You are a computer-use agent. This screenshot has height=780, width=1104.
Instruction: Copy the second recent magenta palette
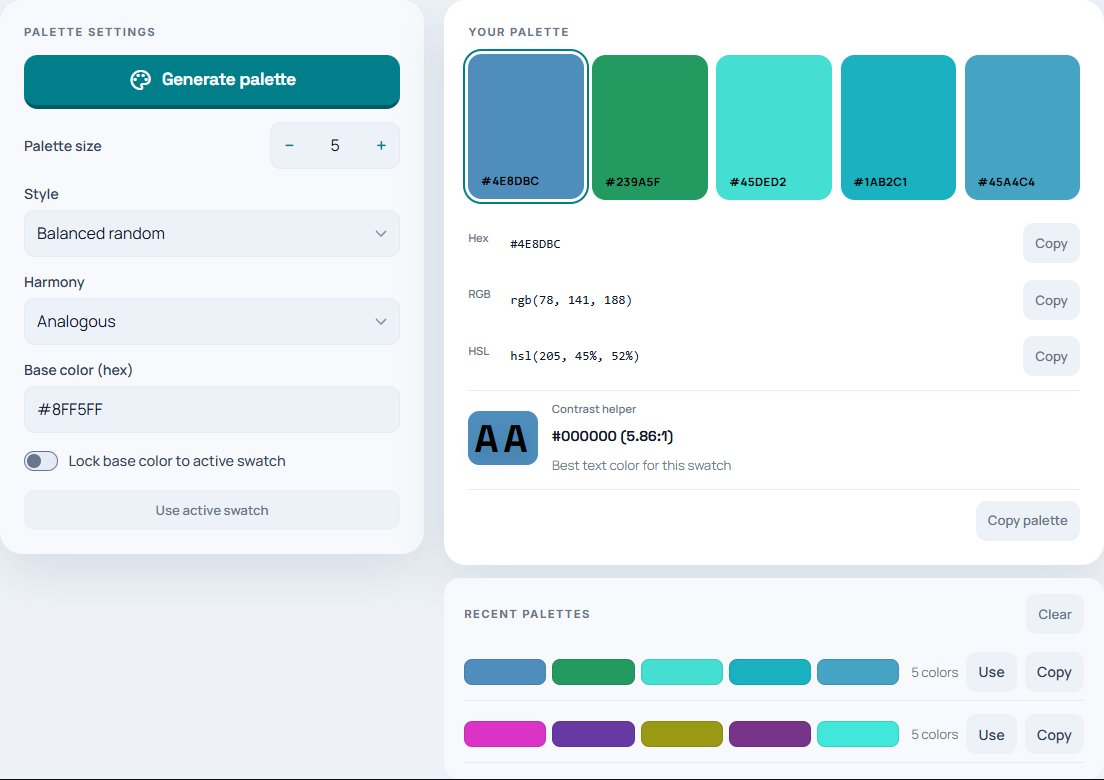[x=1054, y=735]
